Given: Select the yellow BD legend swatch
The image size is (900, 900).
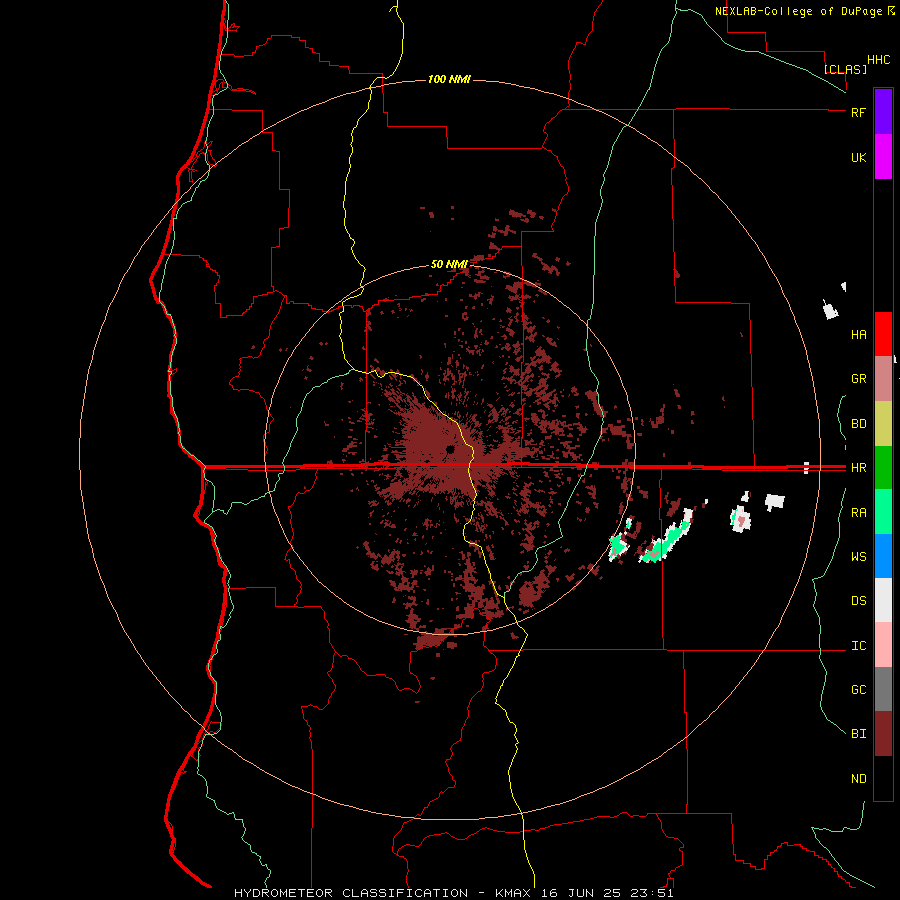Looking at the screenshot, I should pos(883,424).
